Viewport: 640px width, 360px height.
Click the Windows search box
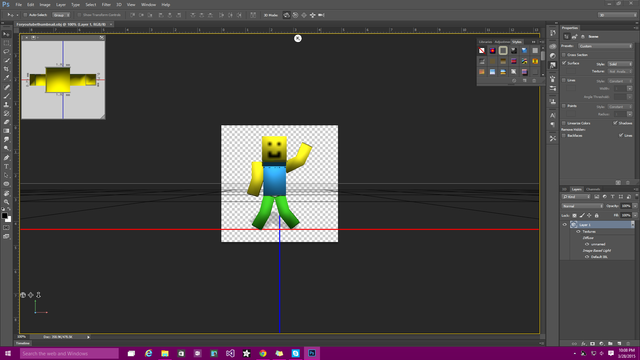point(69,353)
